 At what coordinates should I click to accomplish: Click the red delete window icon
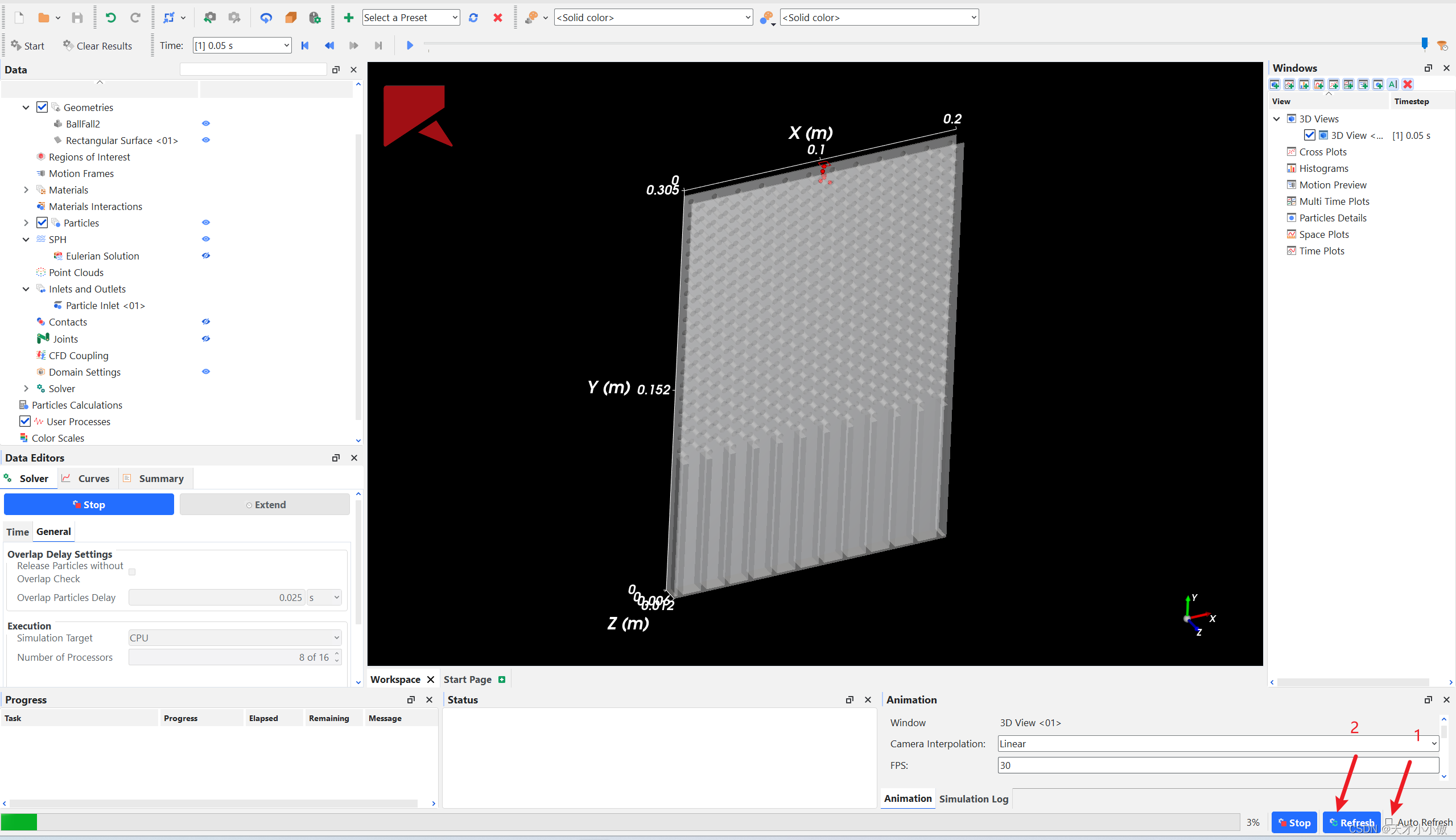[1408, 84]
